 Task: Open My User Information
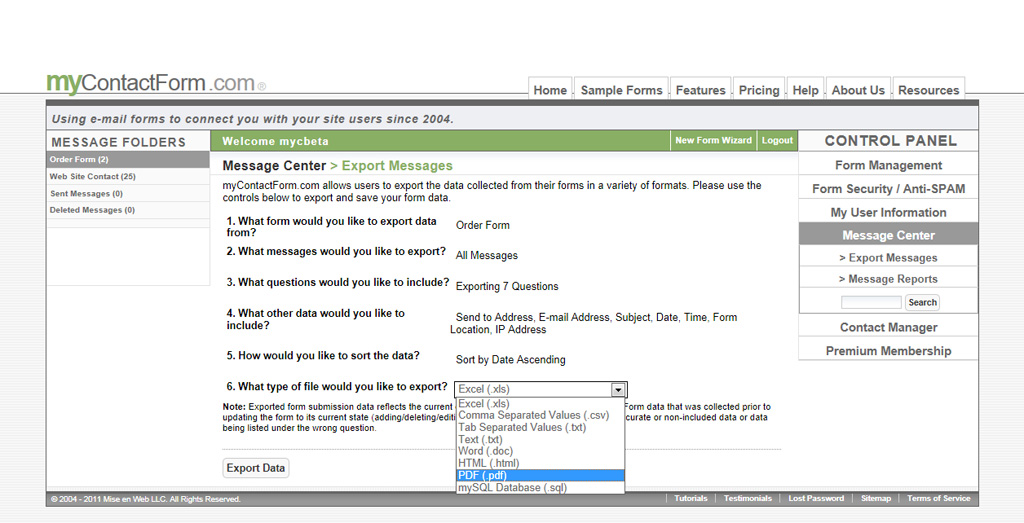tap(888, 212)
